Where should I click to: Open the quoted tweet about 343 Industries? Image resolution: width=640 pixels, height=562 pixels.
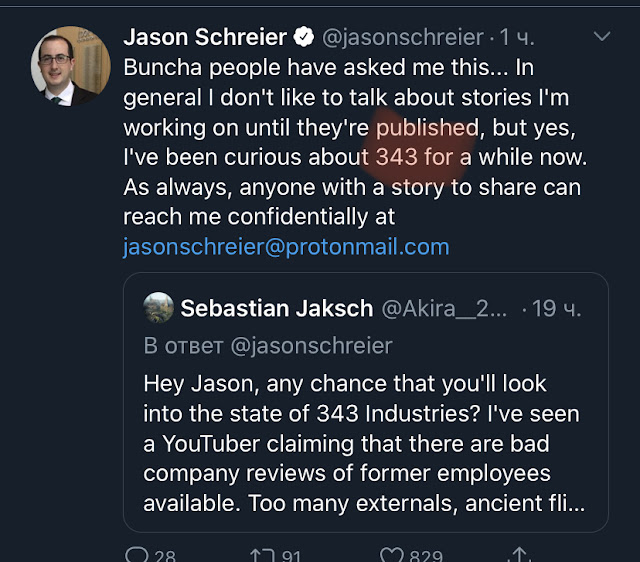(x=364, y=442)
